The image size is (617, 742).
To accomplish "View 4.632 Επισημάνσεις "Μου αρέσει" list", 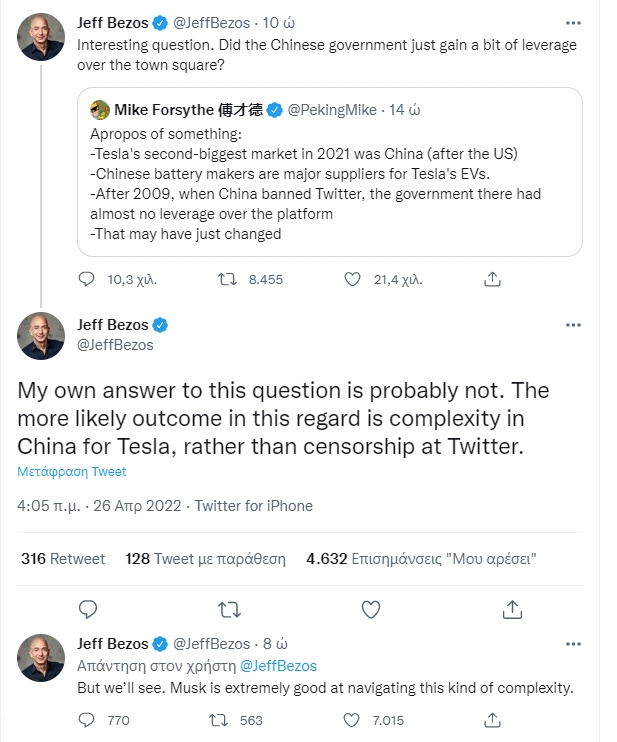I will [421, 558].
